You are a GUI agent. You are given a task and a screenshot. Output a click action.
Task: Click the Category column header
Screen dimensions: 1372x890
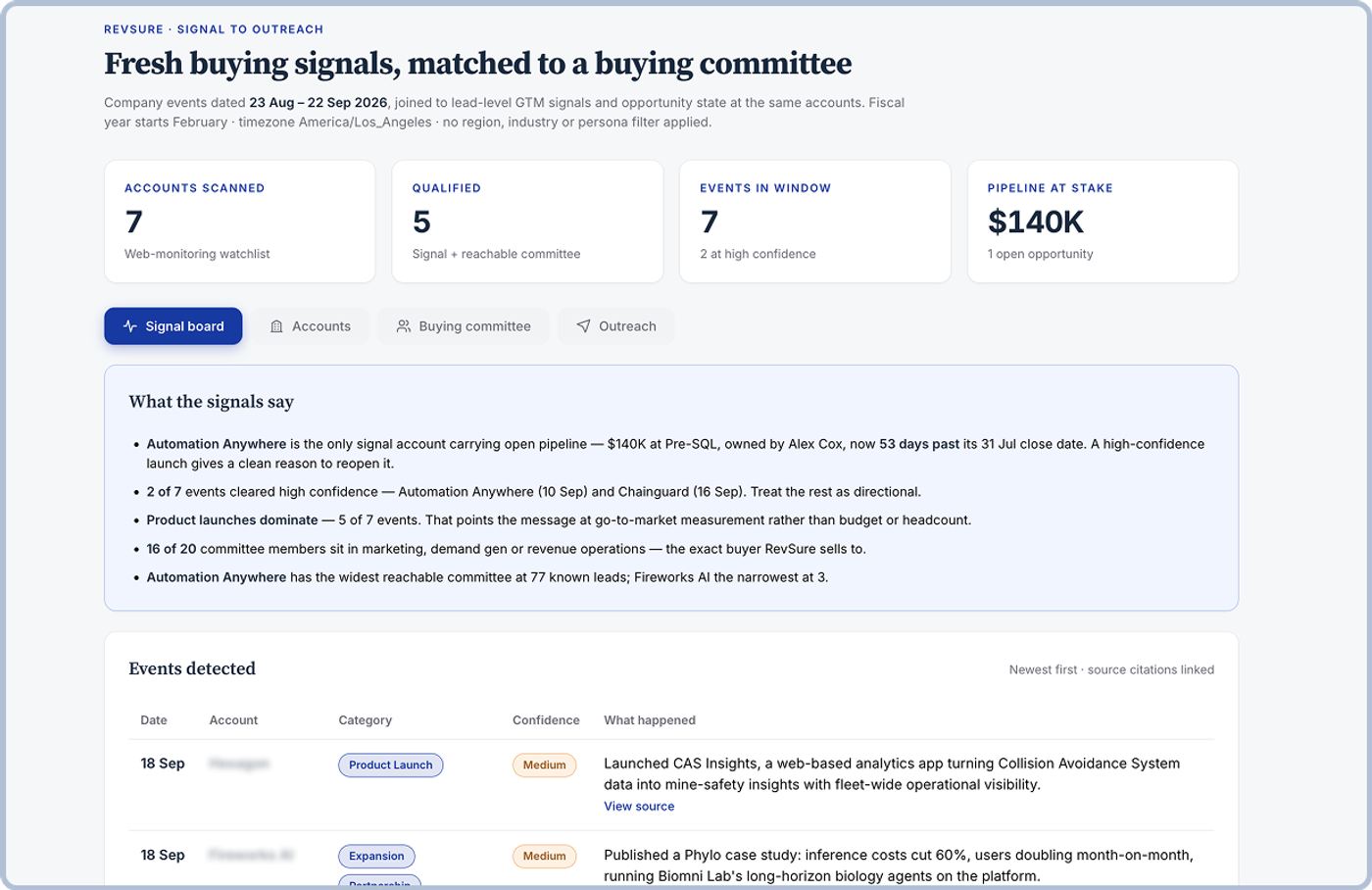(365, 720)
